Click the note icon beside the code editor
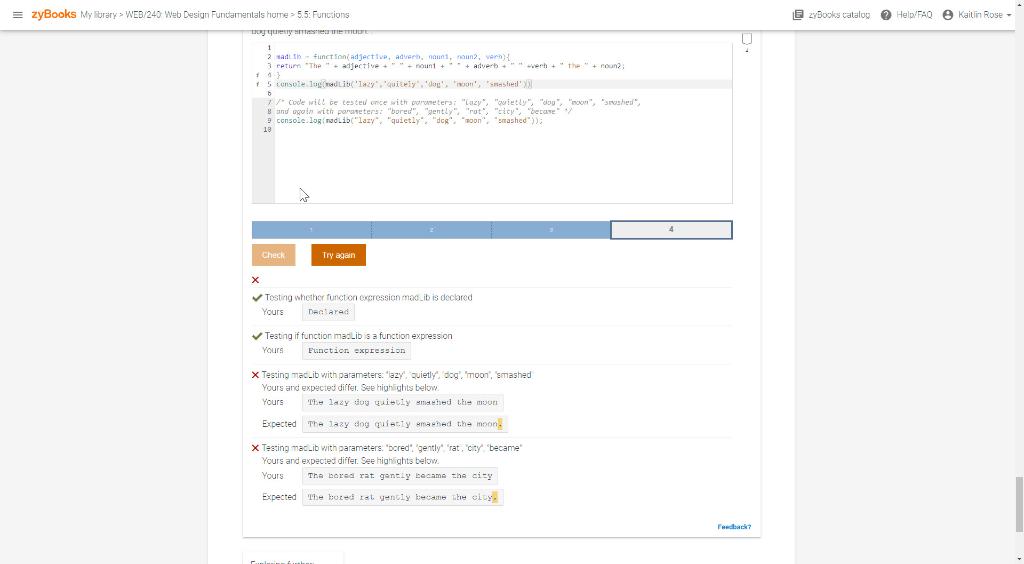 tap(747, 39)
